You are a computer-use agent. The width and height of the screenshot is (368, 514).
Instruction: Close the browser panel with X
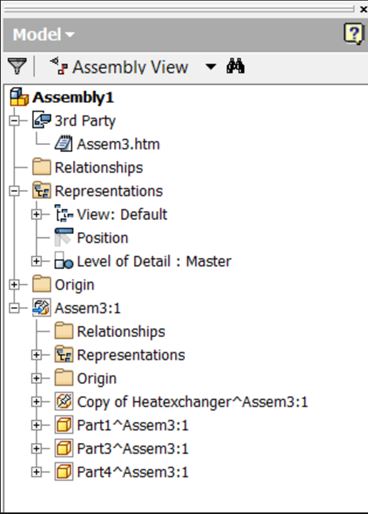[364, 10]
